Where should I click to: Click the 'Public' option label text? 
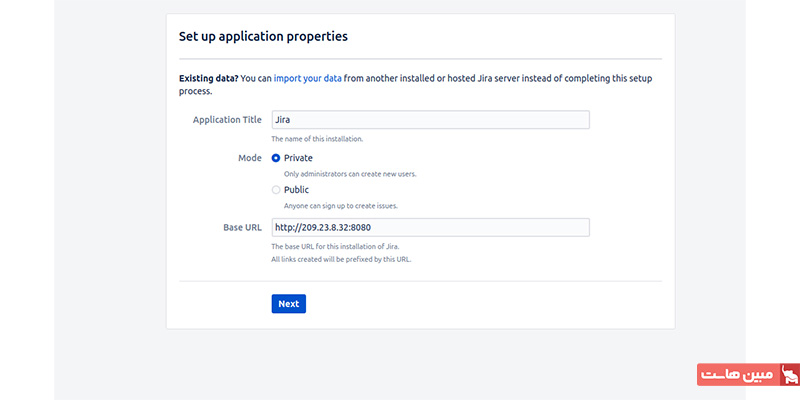click(296, 190)
